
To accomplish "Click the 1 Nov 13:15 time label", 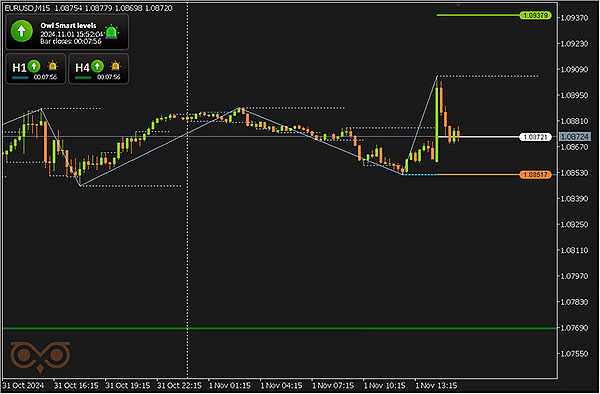I will [436, 386].
